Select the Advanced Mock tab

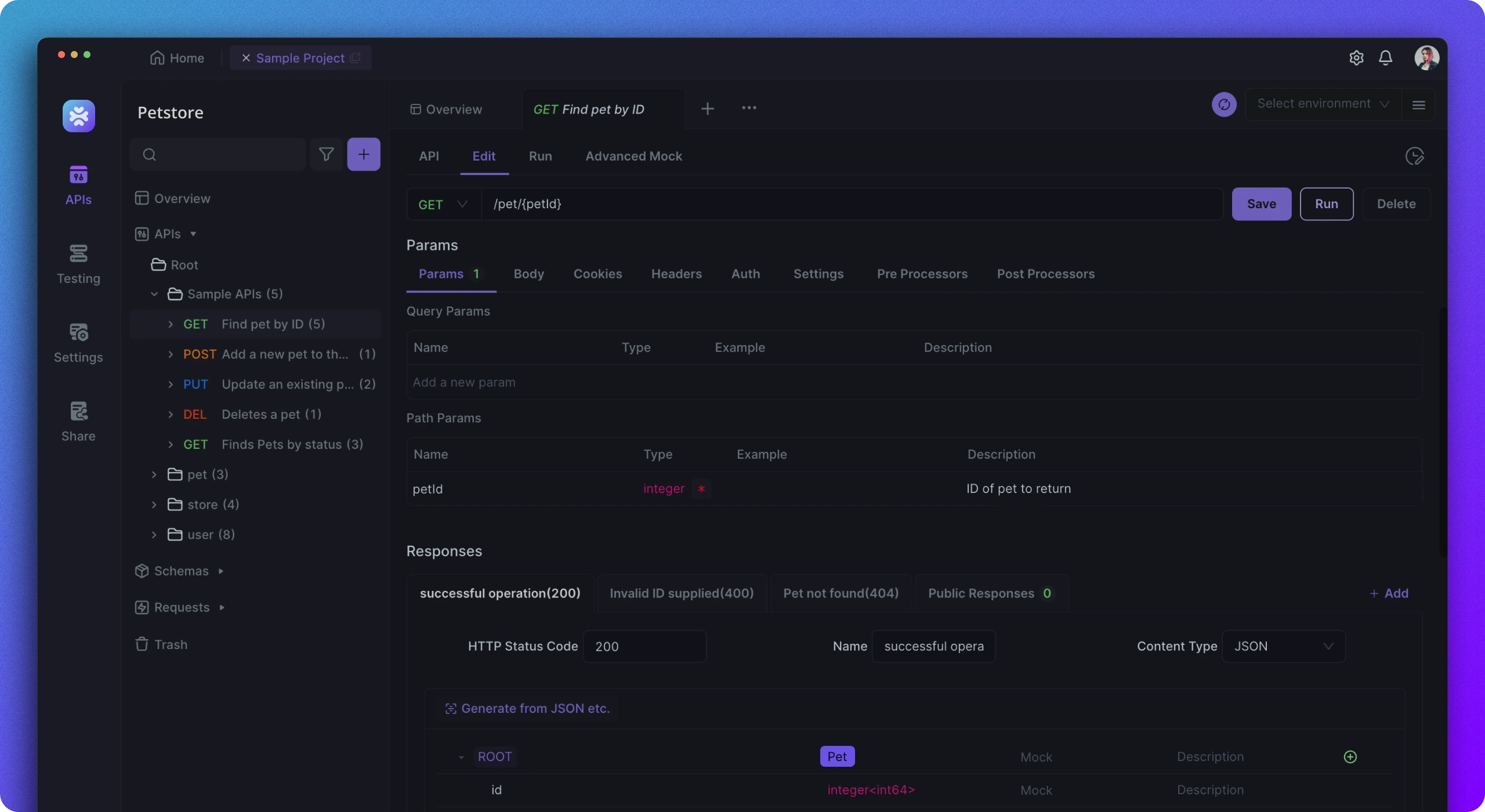pyautogui.click(x=633, y=156)
